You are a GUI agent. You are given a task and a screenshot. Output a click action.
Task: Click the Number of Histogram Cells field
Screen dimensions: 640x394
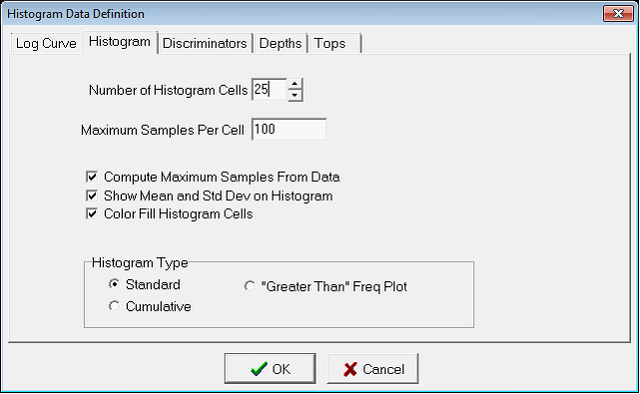point(269,89)
